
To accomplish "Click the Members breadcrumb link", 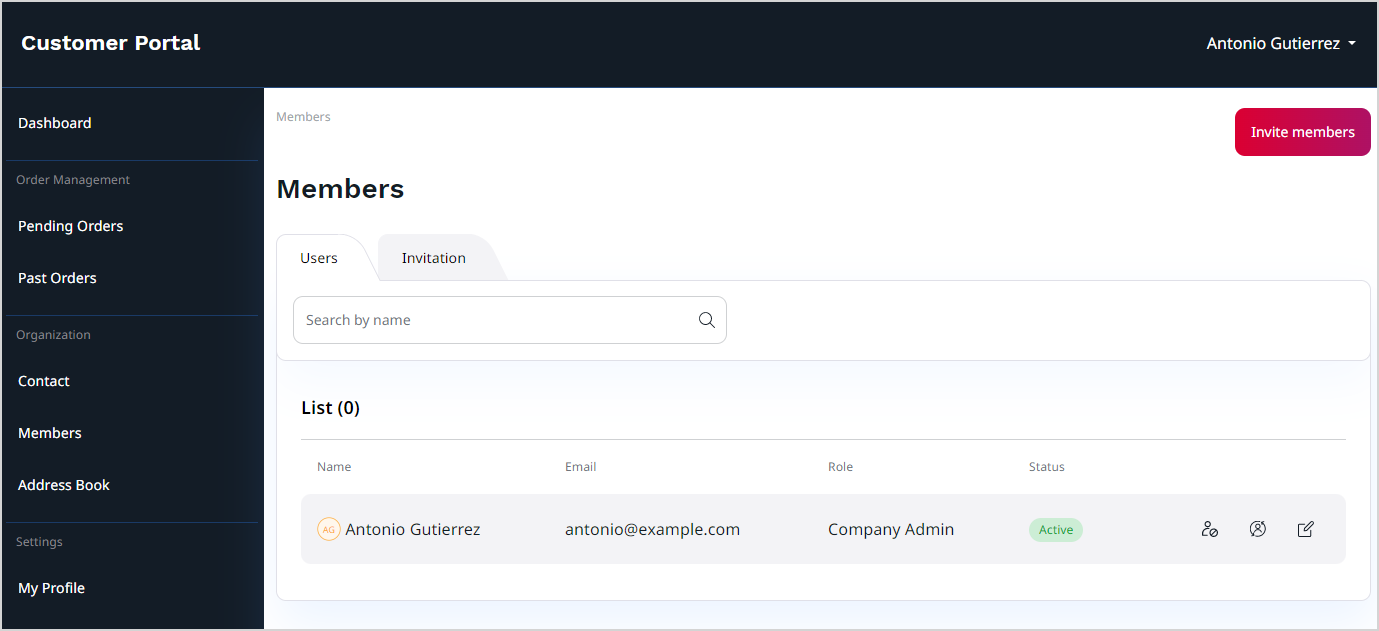I will (303, 117).
